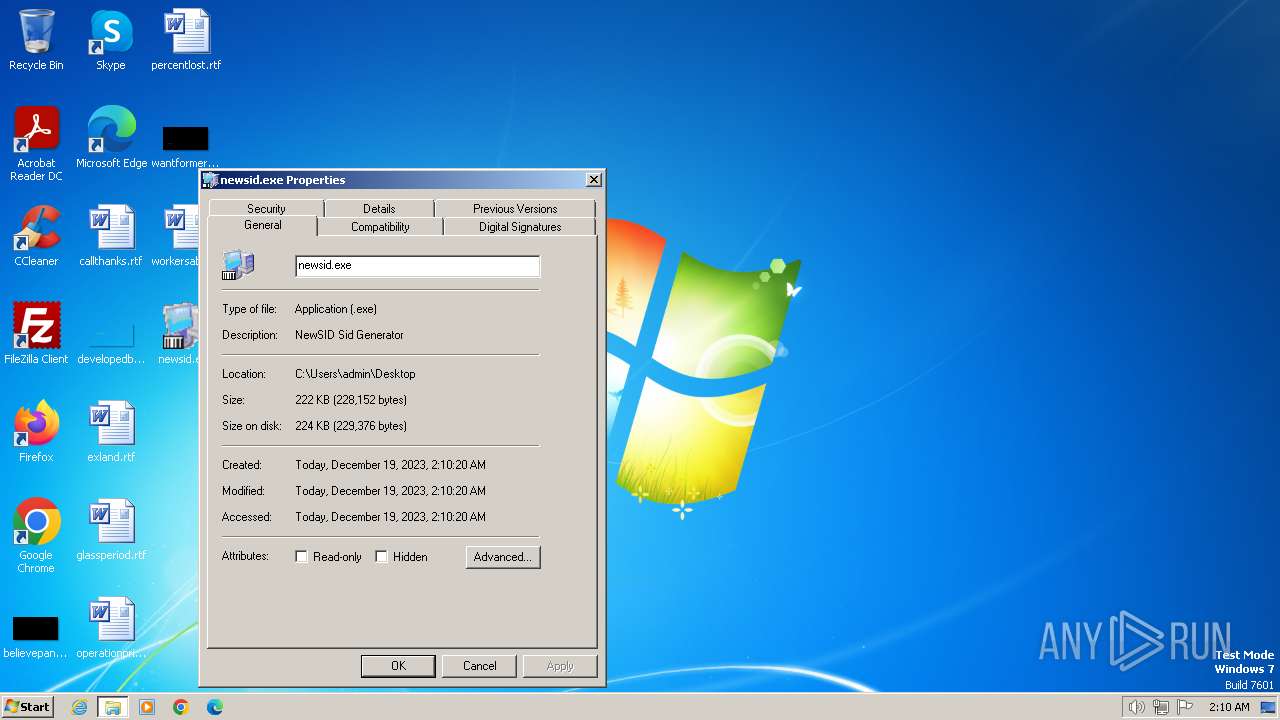Open Windows Media Player taskbar icon
Image resolution: width=1280 pixels, height=720 pixels.
pyautogui.click(x=147, y=707)
